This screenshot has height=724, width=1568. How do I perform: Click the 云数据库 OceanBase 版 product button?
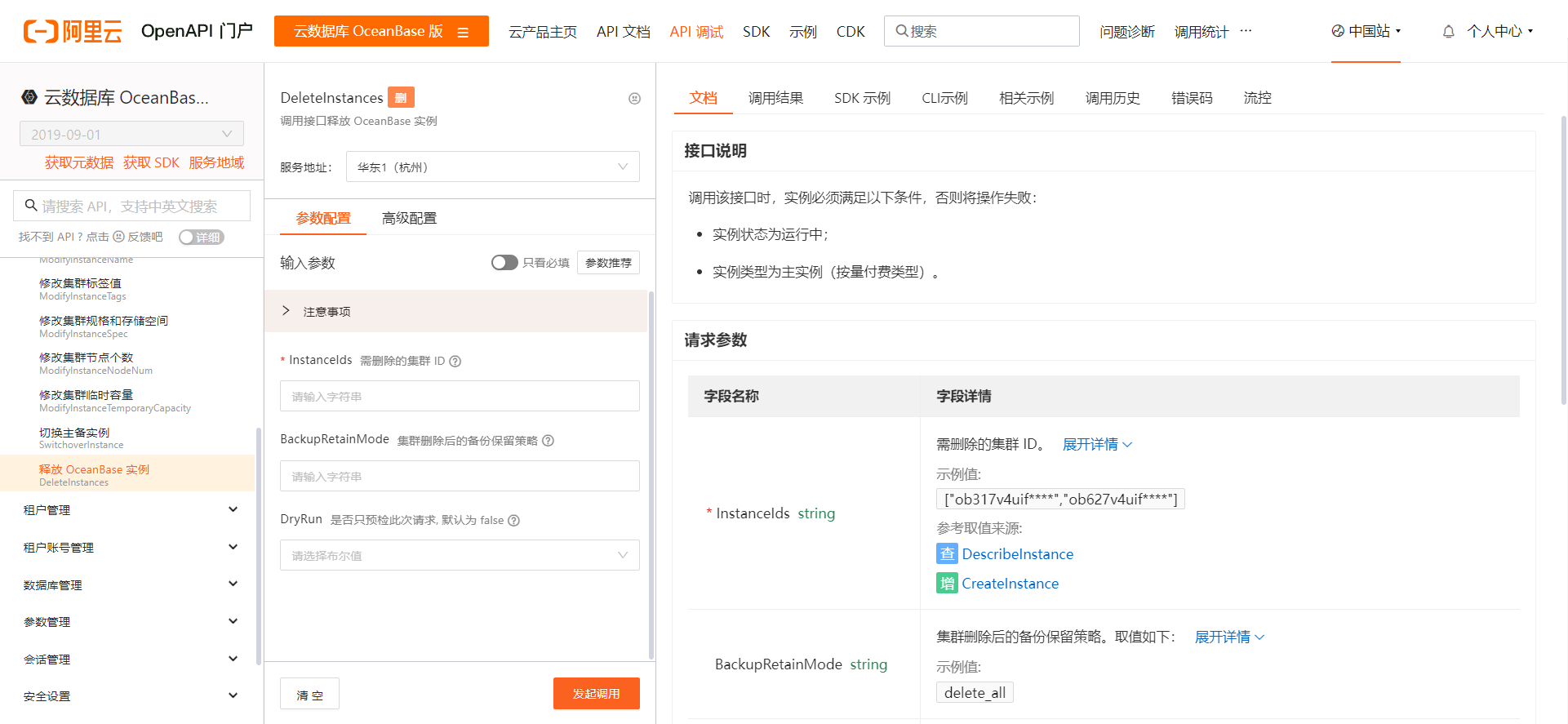[381, 31]
